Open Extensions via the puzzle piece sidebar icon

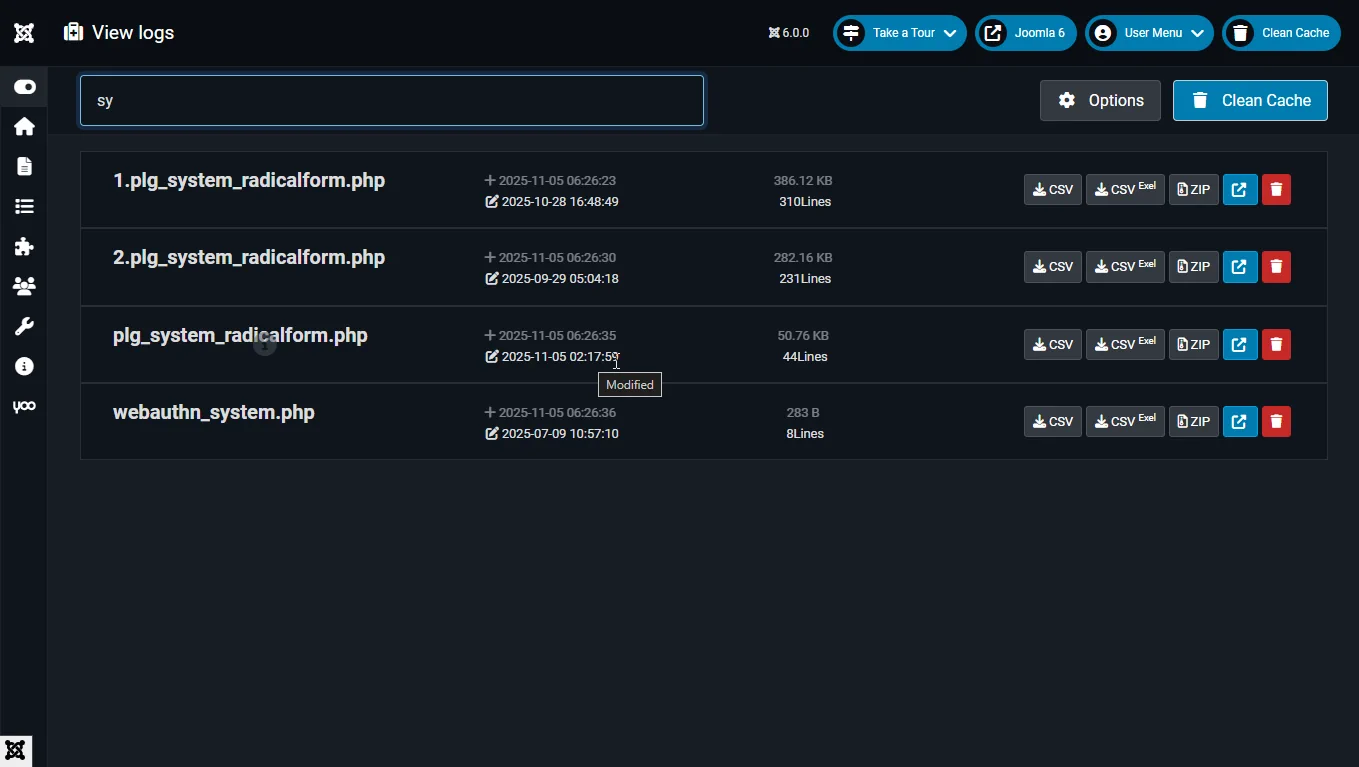tap(24, 246)
